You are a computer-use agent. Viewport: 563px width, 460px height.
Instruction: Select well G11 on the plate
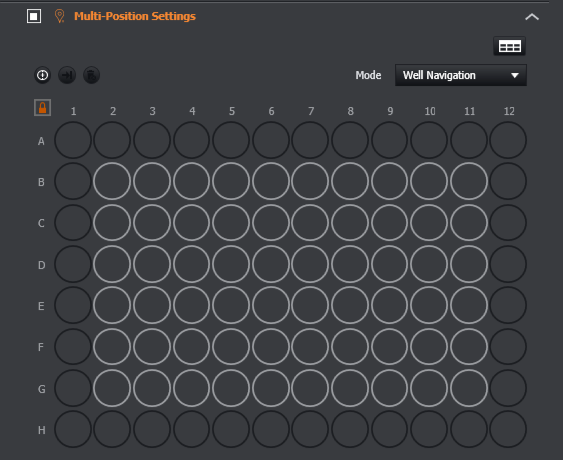469,388
